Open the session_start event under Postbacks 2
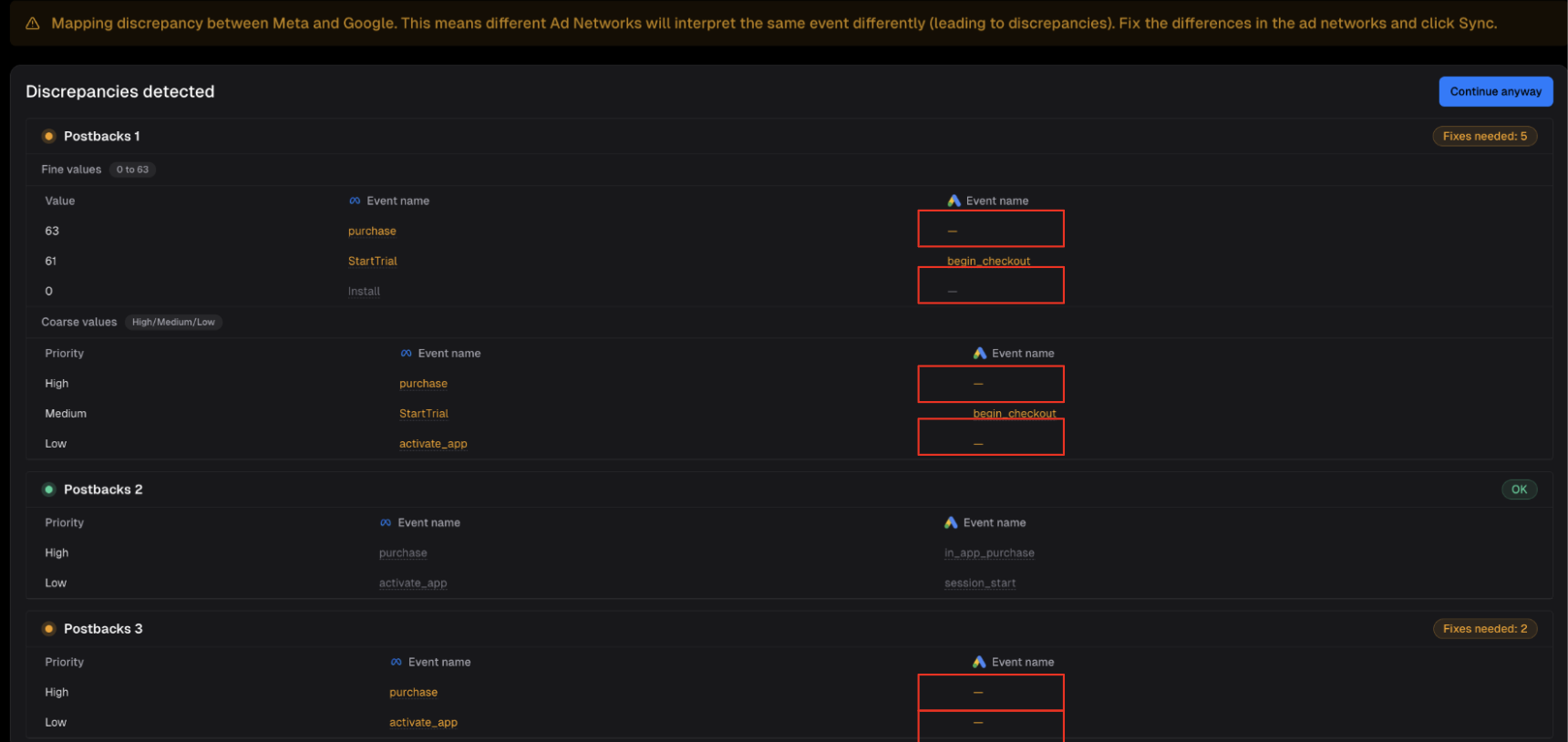This screenshot has width=1568, height=742. [980, 583]
